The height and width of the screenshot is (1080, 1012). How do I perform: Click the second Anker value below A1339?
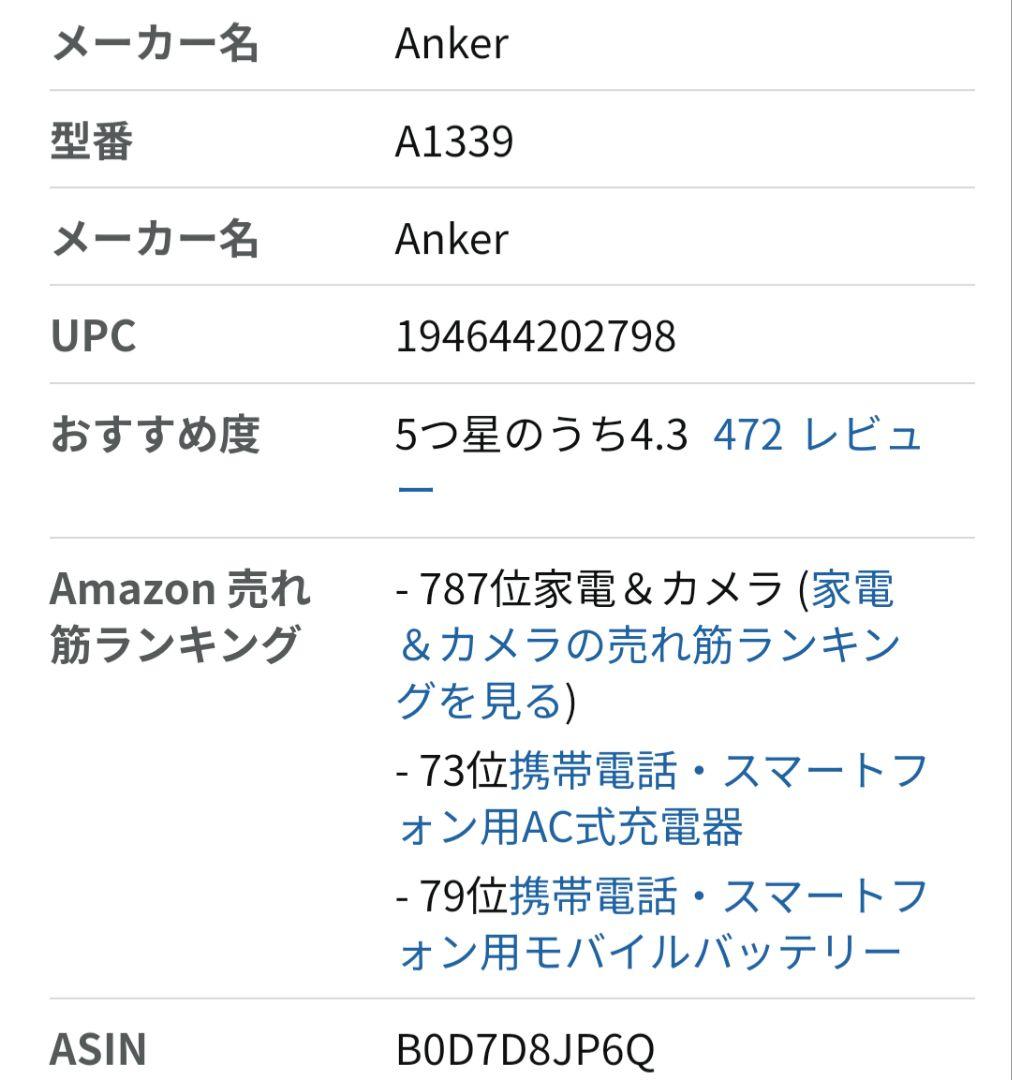tap(452, 238)
